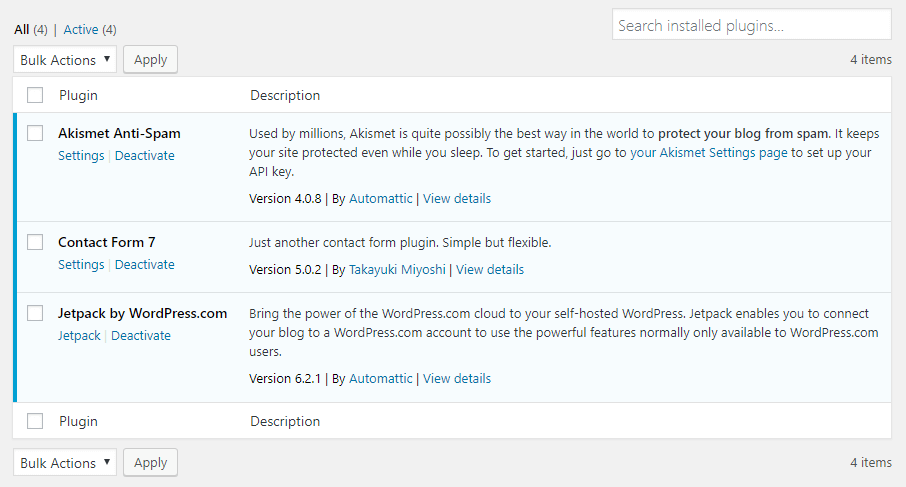Deactivate the Jetpack by WordPress.com plugin
The image size is (906, 487).
[x=141, y=336]
